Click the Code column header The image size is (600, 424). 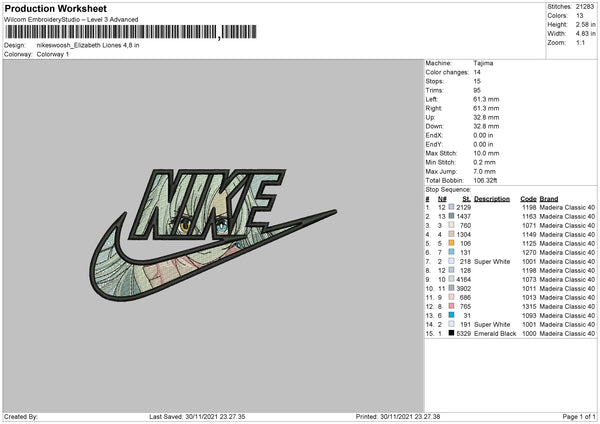pyautogui.click(x=528, y=199)
